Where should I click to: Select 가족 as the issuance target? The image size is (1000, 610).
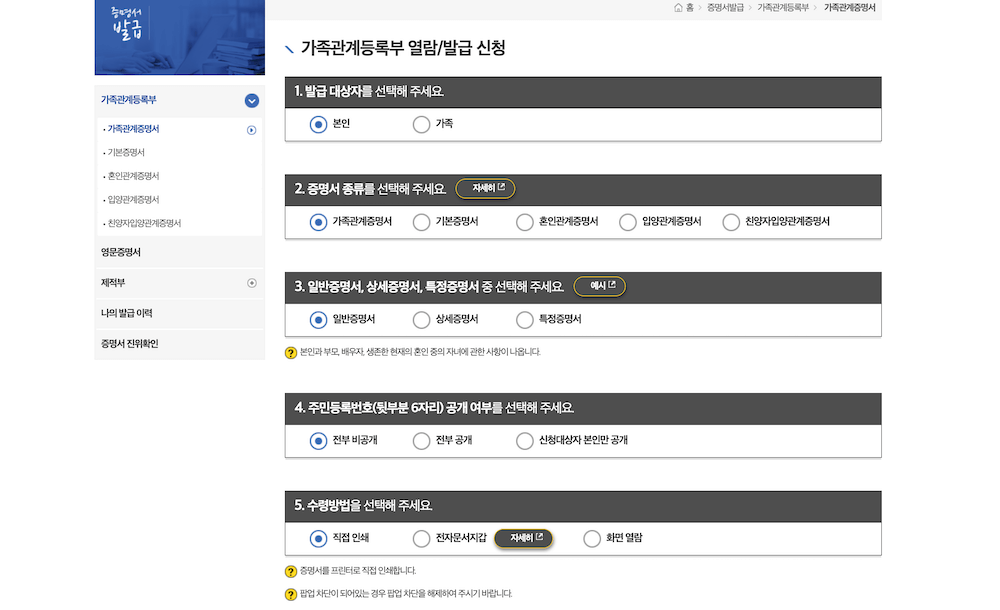(421, 124)
